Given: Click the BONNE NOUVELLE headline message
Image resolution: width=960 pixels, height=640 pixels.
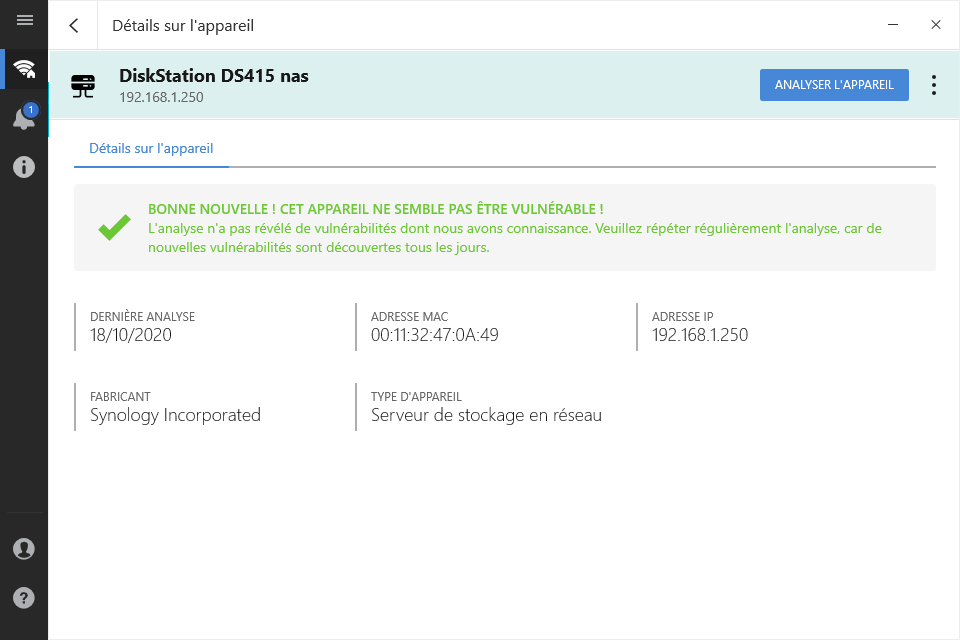Looking at the screenshot, I should 375,209.
